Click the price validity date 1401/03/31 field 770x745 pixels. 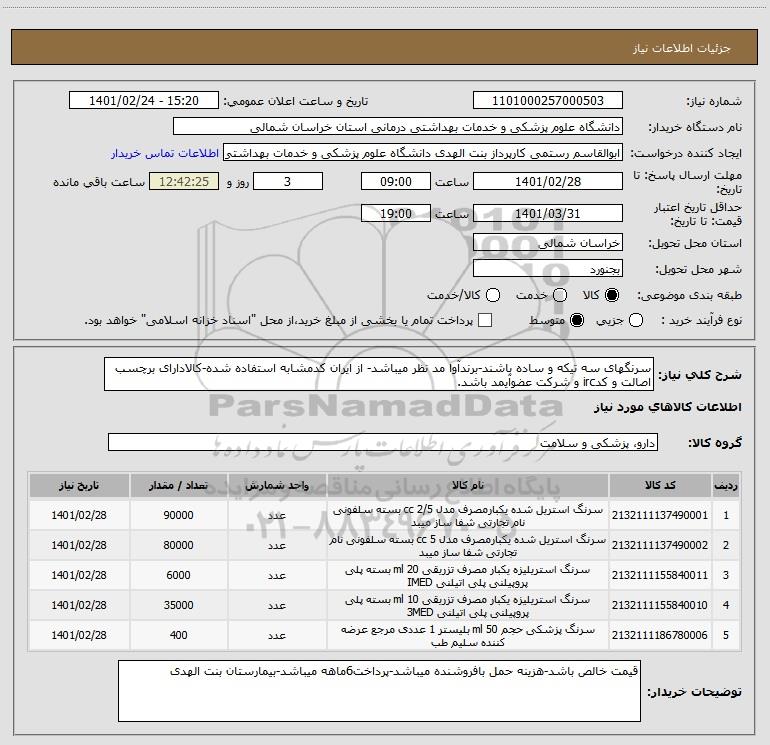pyautogui.click(x=548, y=213)
